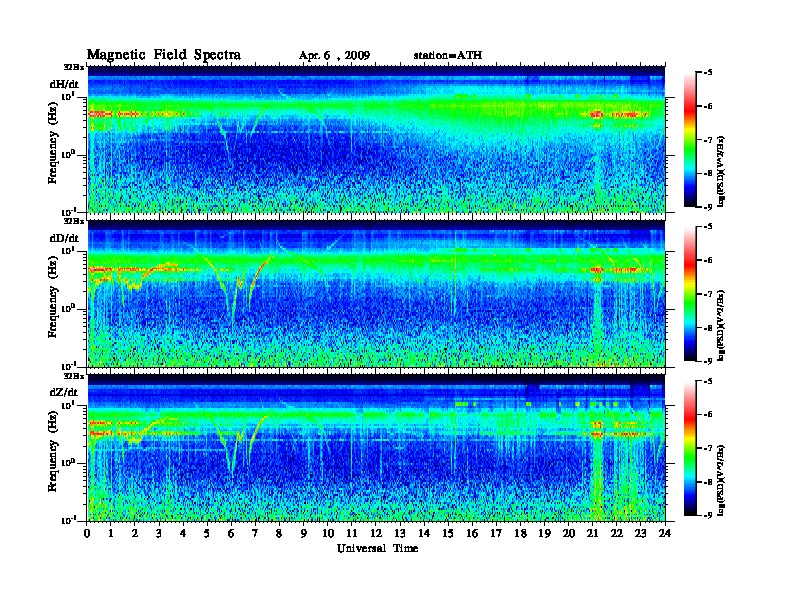Click hour tick label '18' on time axis
The width and height of the screenshot is (792, 612).
[520, 533]
